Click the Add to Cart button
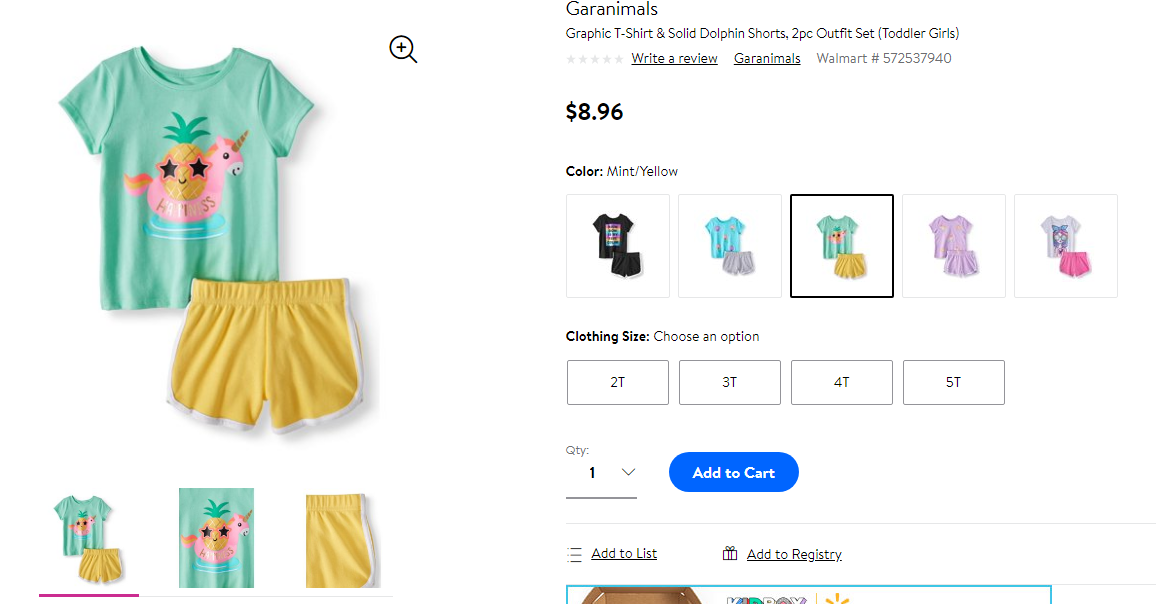 (x=734, y=472)
